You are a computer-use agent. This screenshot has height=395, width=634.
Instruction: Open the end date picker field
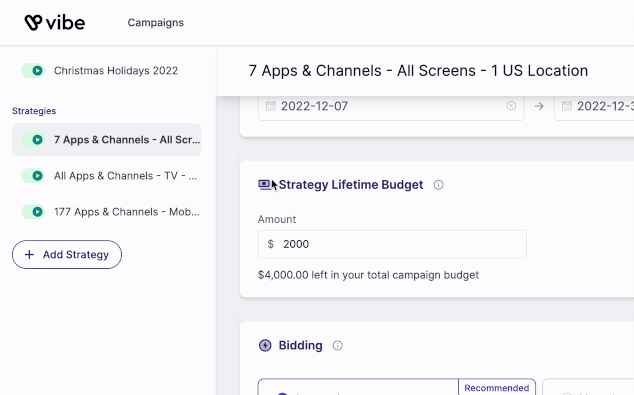click(594, 106)
